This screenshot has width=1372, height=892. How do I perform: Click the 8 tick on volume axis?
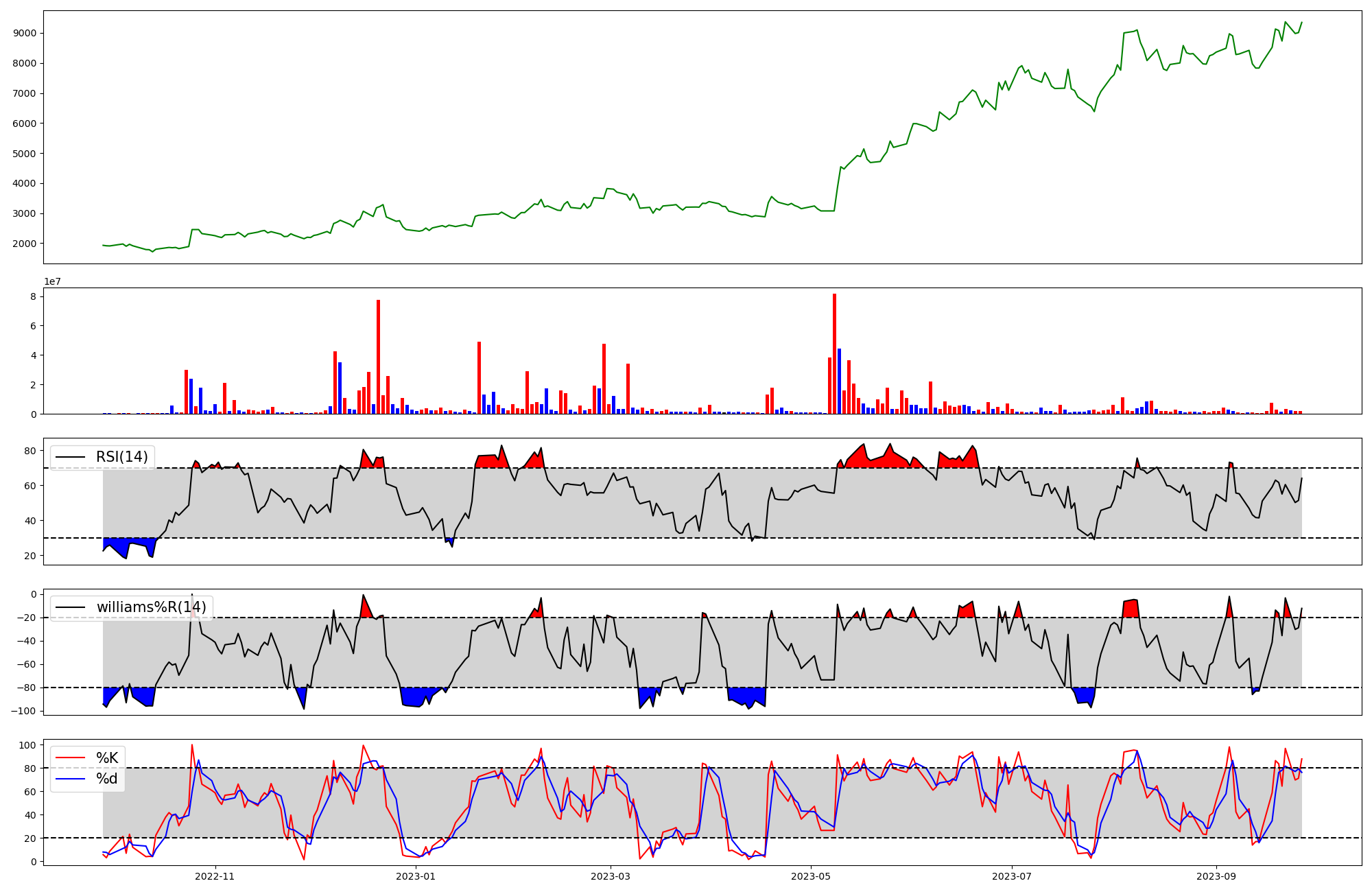pyautogui.click(x=33, y=296)
